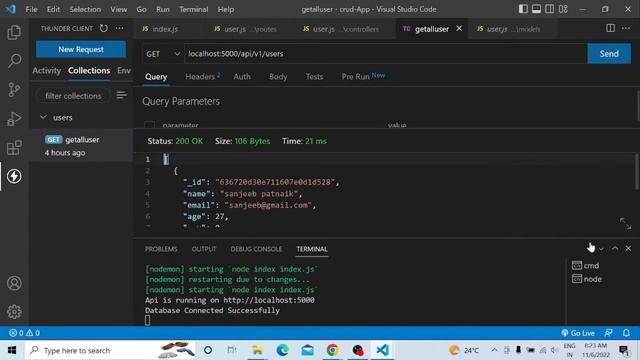Open the Run and Debug view
This screenshot has width=640, height=360.
point(14,119)
